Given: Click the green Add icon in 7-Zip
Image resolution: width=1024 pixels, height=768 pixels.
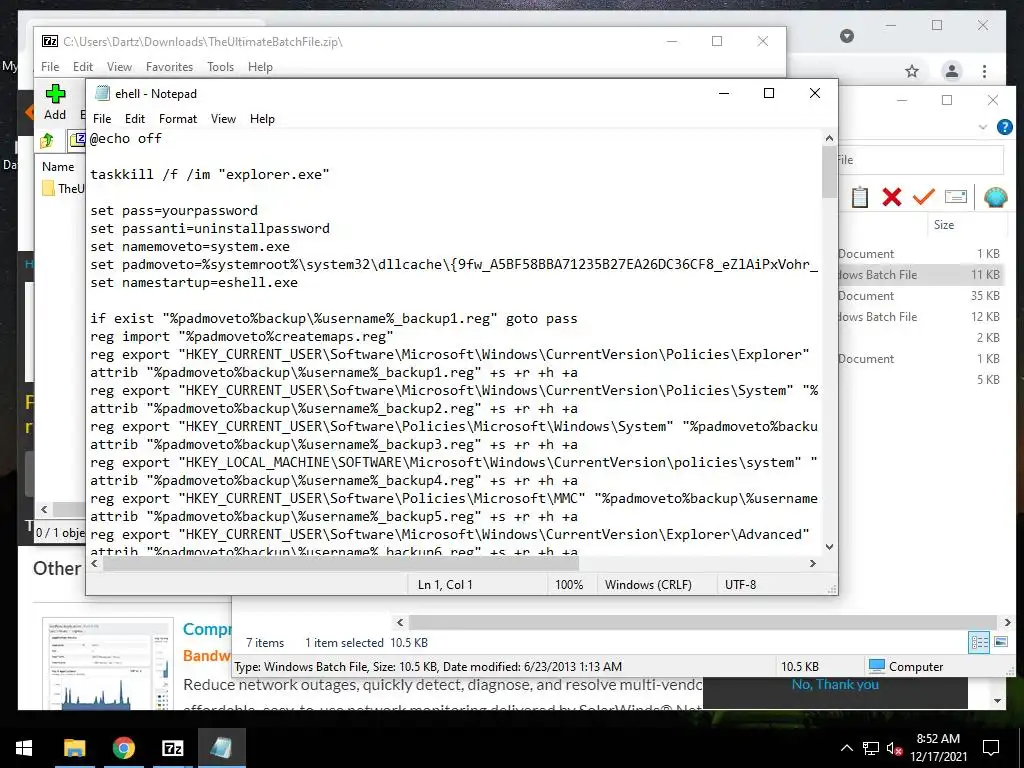Looking at the screenshot, I should tap(56, 94).
